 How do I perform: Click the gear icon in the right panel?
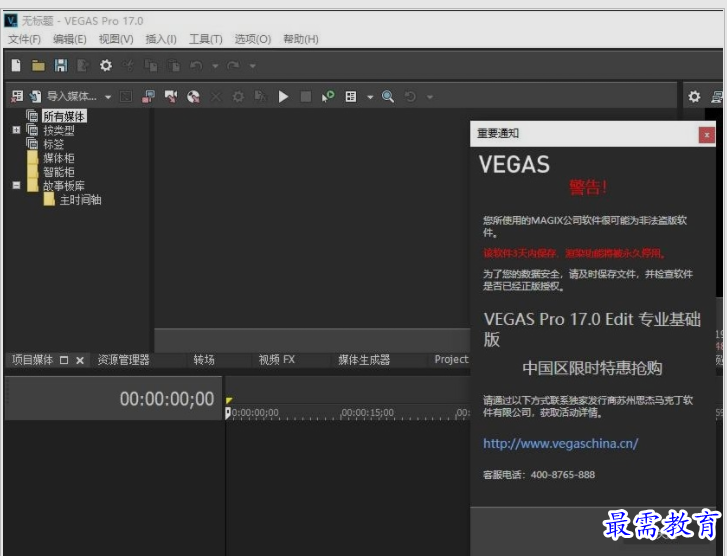point(694,96)
